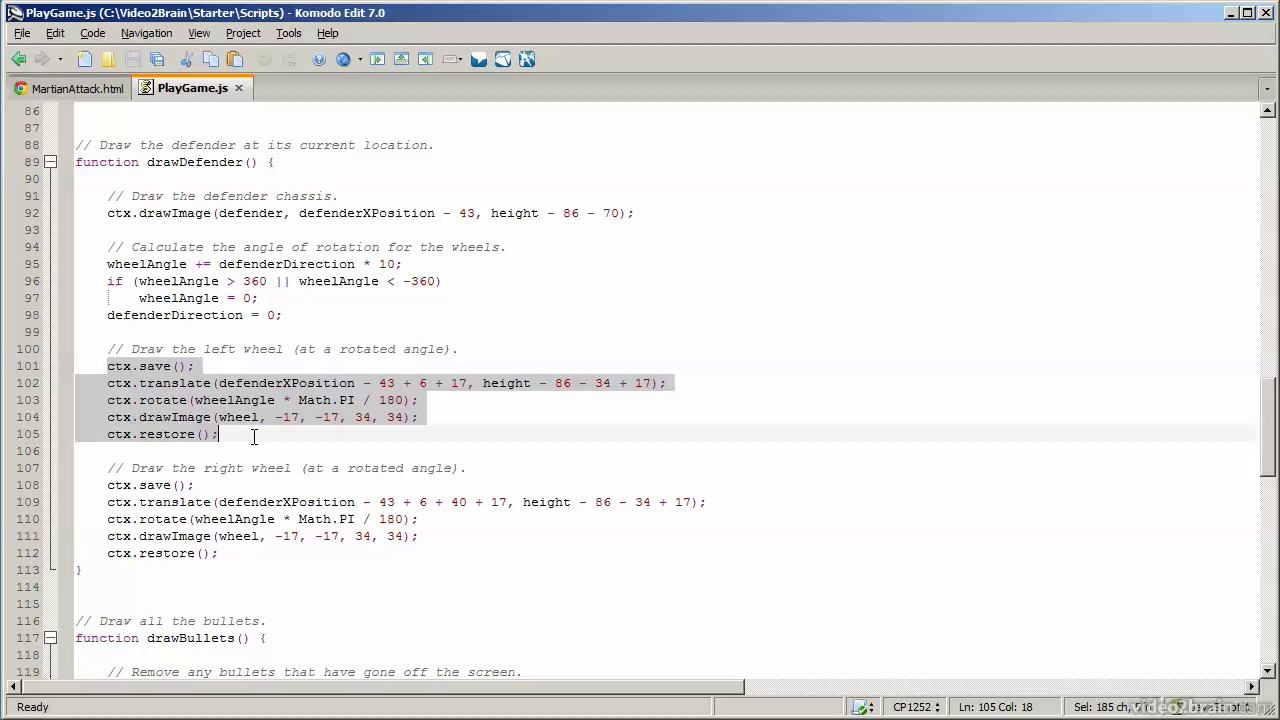Redo the last edit

[x=289, y=60]
